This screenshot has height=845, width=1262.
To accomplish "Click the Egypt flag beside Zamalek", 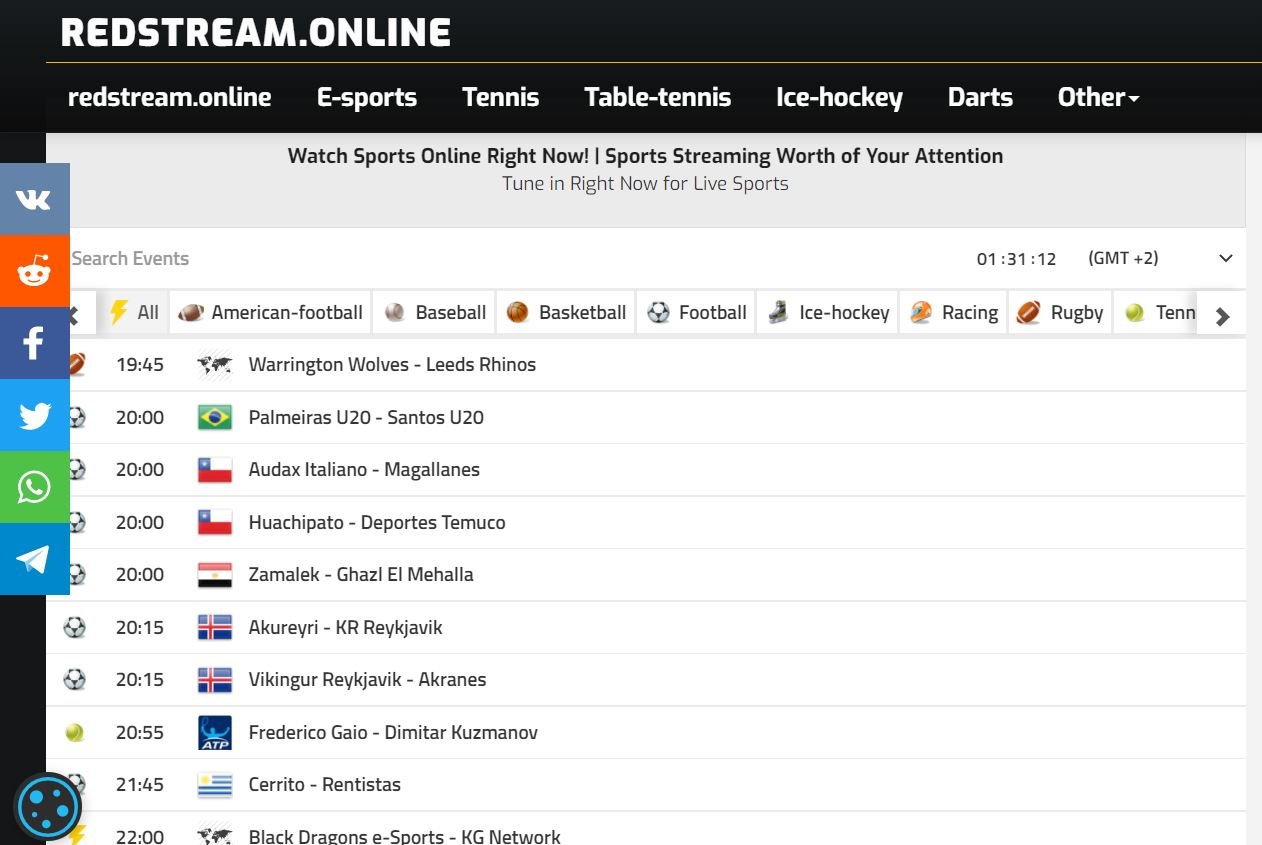I will point(215,575).
